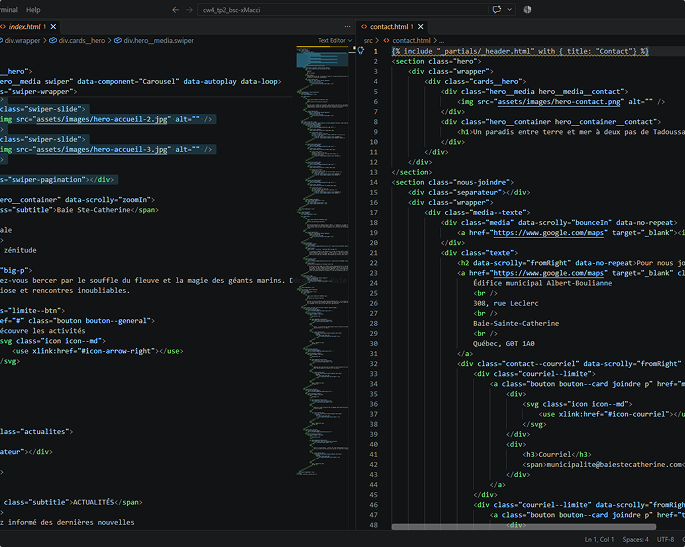This screenshot has height=547, width=685.
Task: Open link assets/images/hero-accueil-3.jpg
Action: click(x=101, y=149)
